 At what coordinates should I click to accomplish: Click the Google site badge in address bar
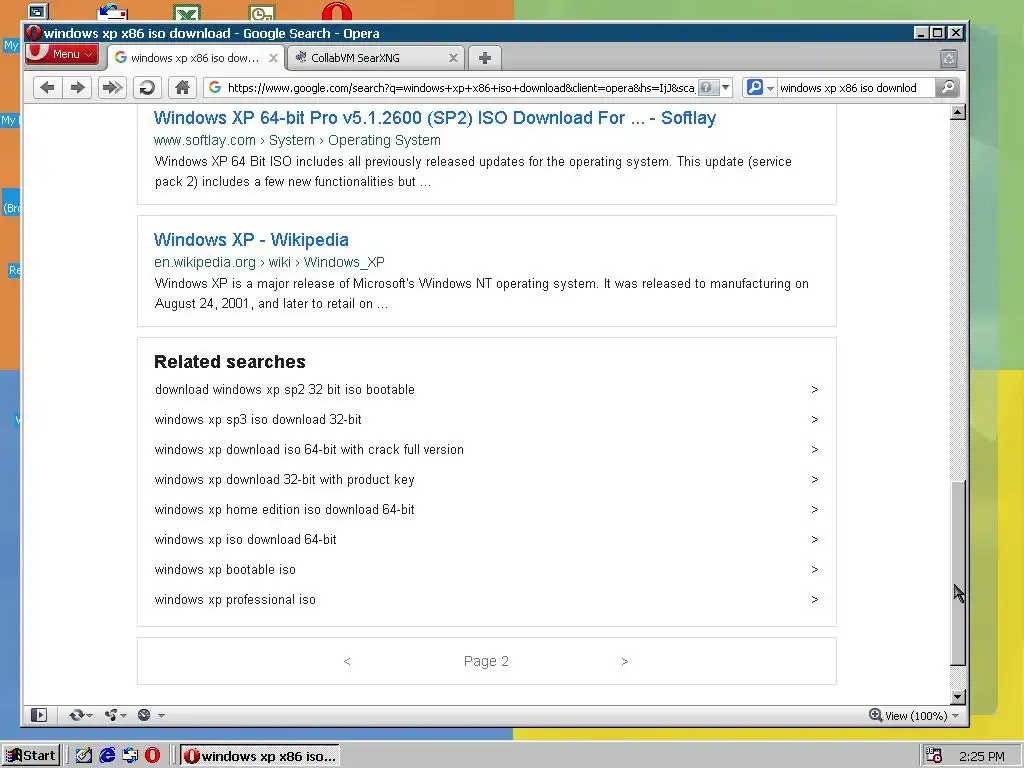point(215,88)
